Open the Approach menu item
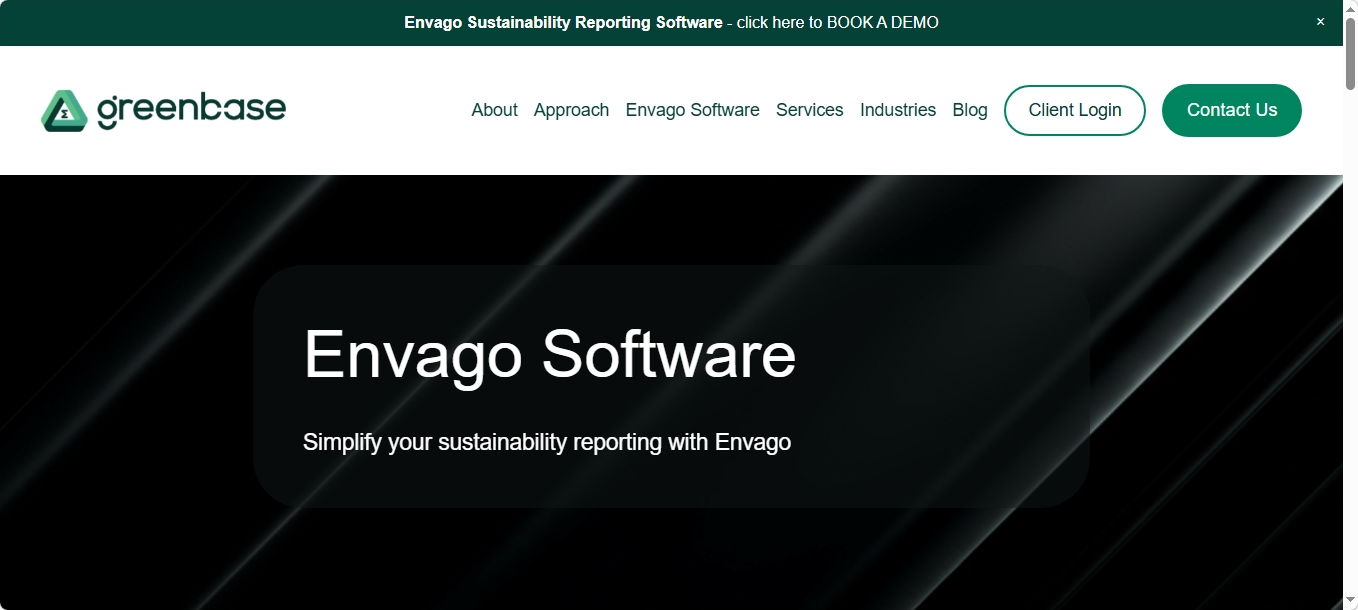 click(571, 110)
